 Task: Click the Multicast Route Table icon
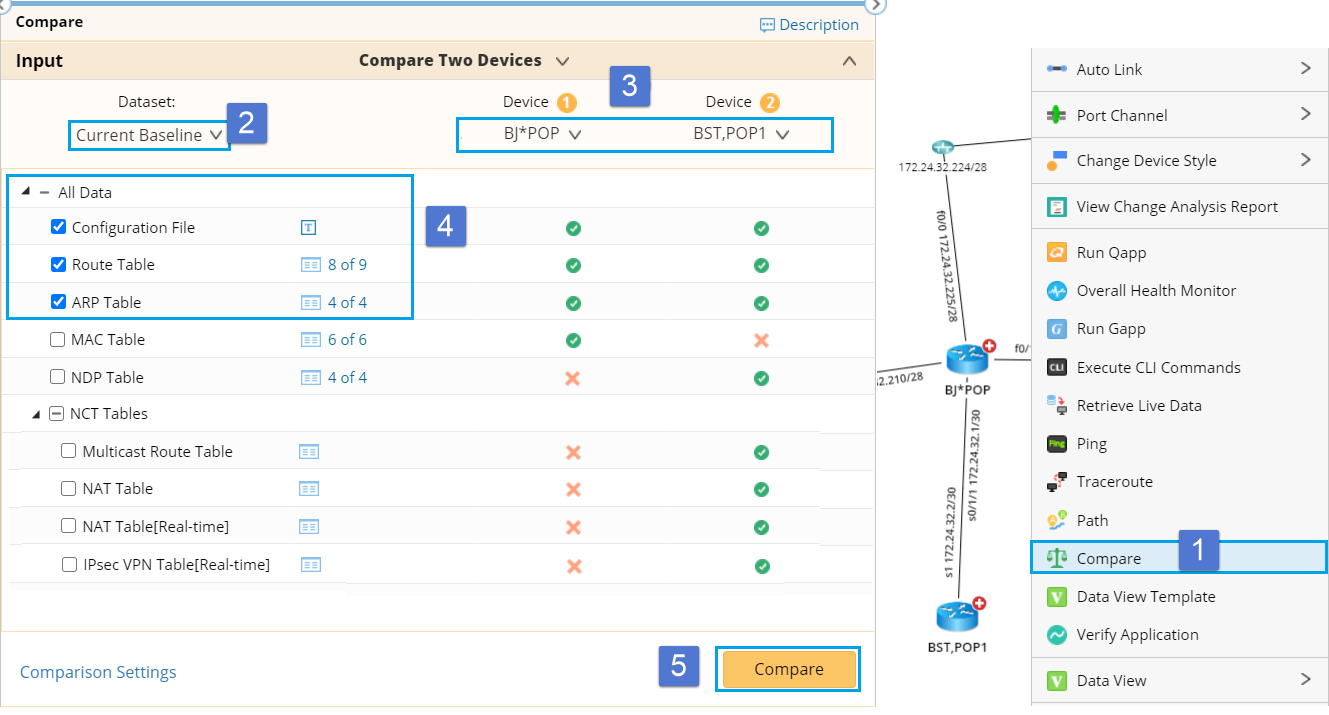pos(309,452)
